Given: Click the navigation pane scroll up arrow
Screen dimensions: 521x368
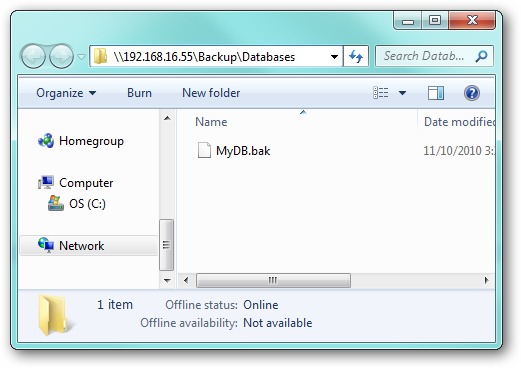Looking at the screenshot, I should tap(168, 118).
